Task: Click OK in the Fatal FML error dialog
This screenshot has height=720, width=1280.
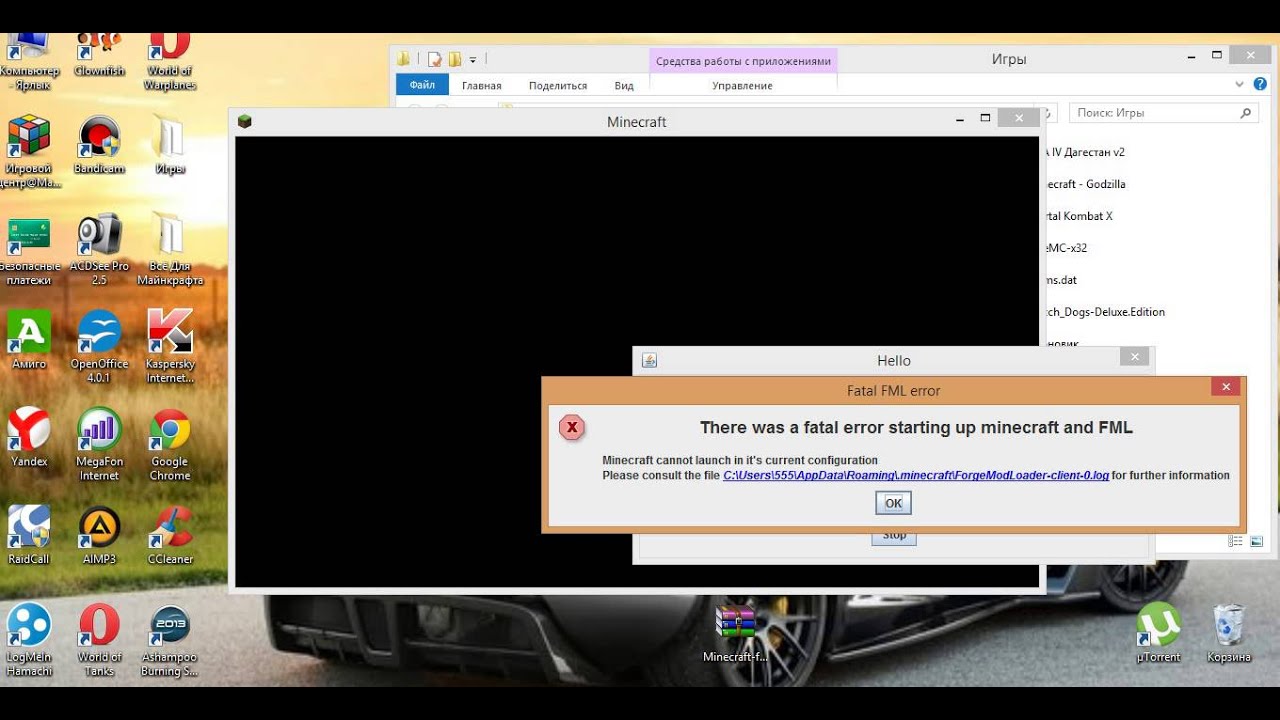Action: (893, 503)
